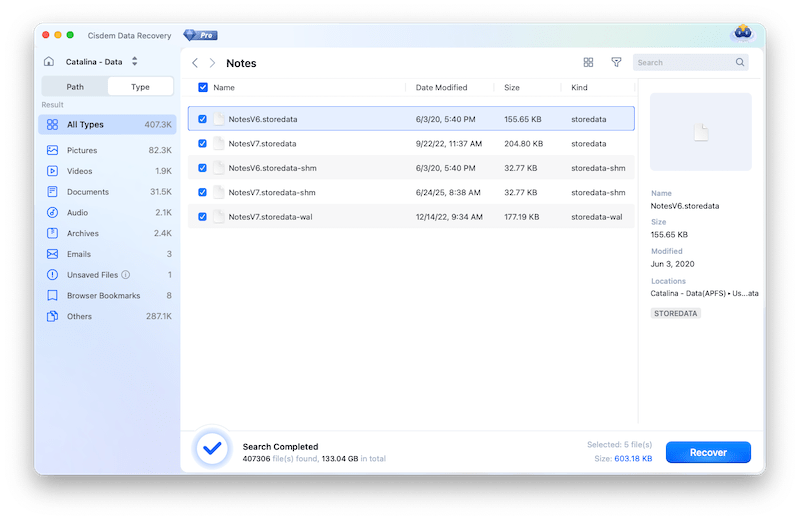Viewport: 800px width, 520px height.
Task: Go forward with the right chevron
Action: (212, 63)
